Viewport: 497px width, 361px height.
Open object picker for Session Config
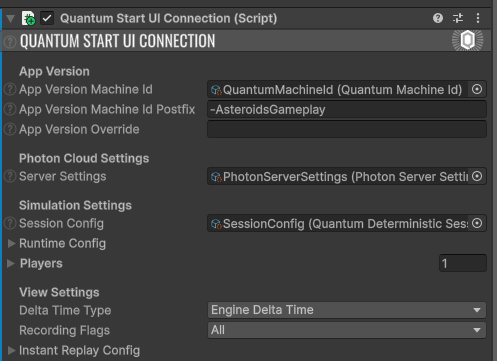(477, 223)
